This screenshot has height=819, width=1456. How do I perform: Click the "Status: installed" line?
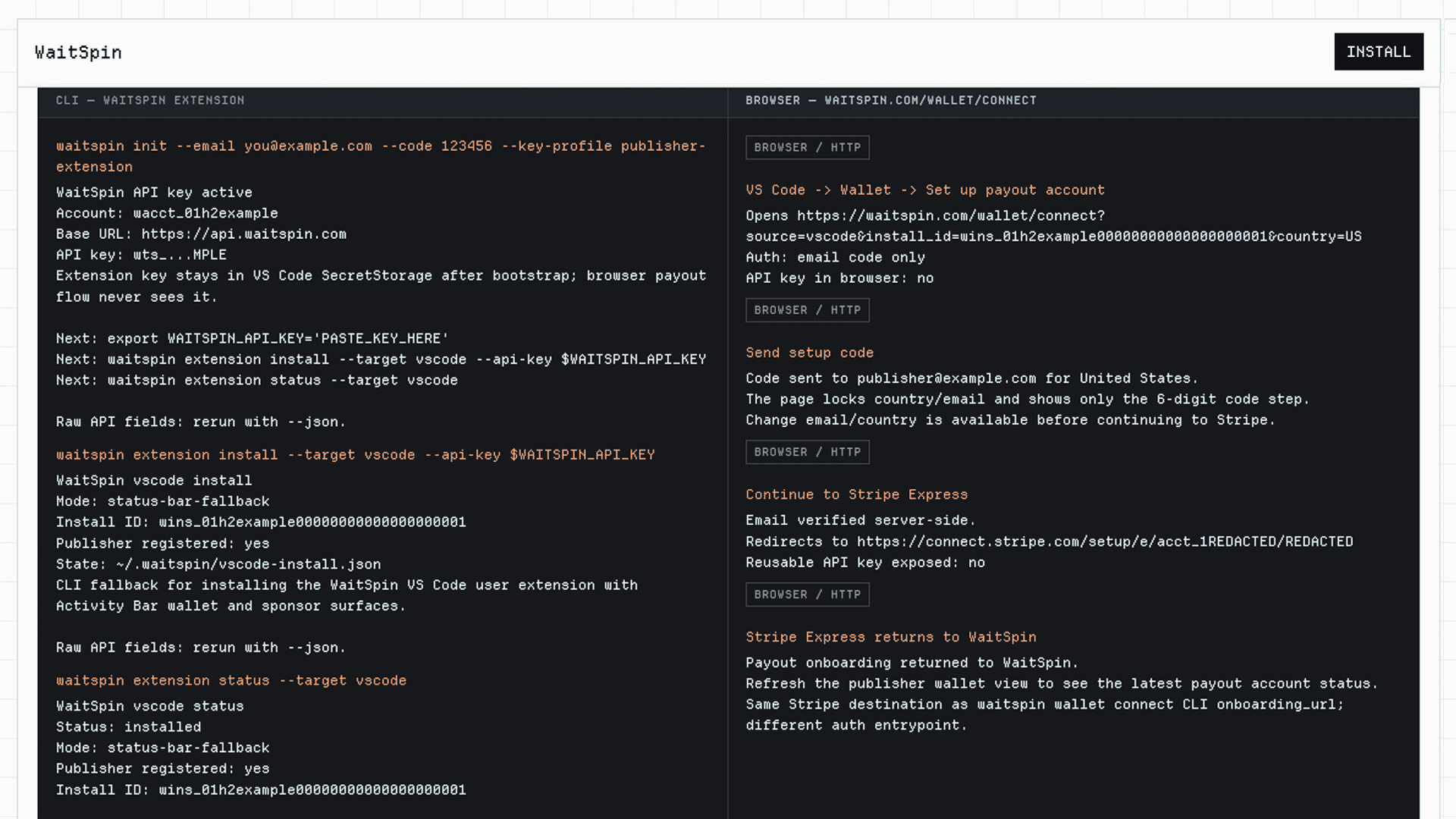(x=129, y=727)
